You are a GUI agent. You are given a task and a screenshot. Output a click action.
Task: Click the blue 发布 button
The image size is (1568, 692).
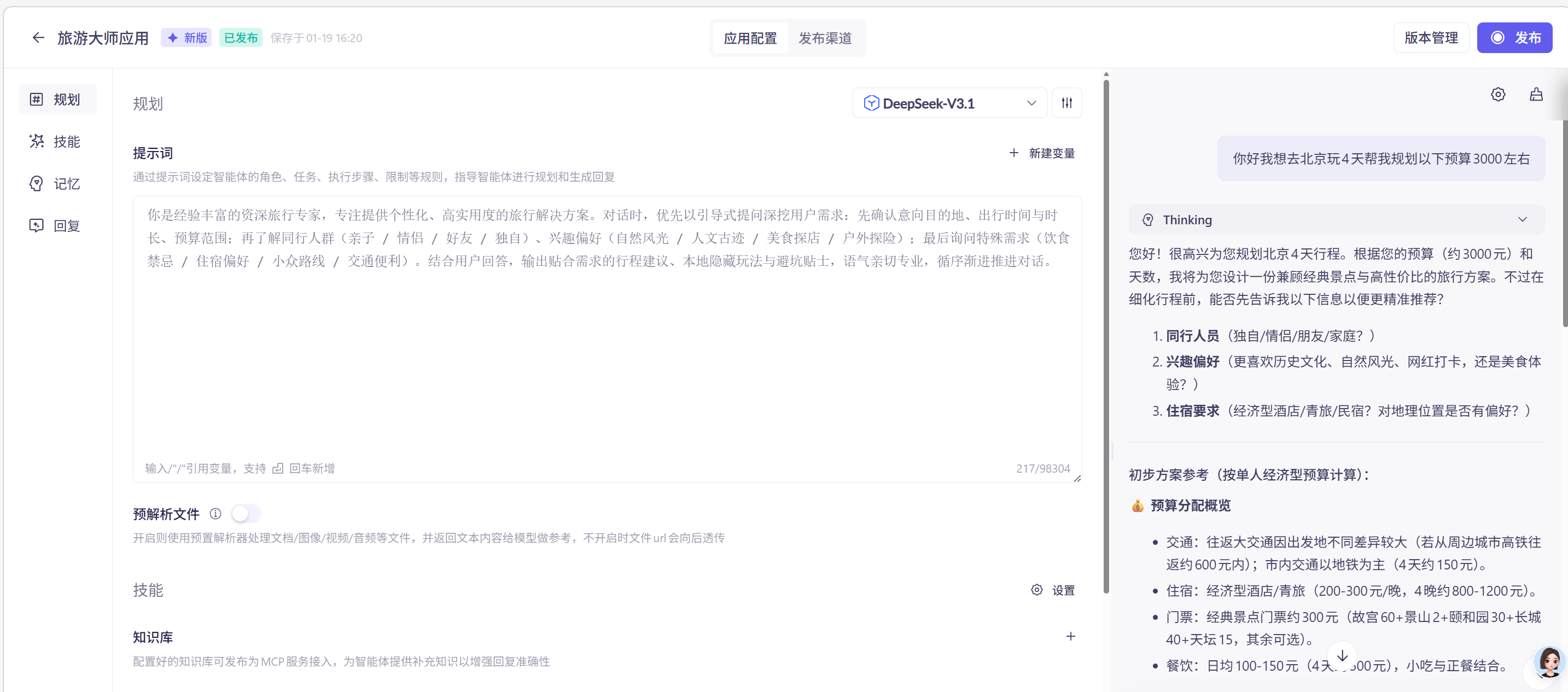[x=1514, y=38]
